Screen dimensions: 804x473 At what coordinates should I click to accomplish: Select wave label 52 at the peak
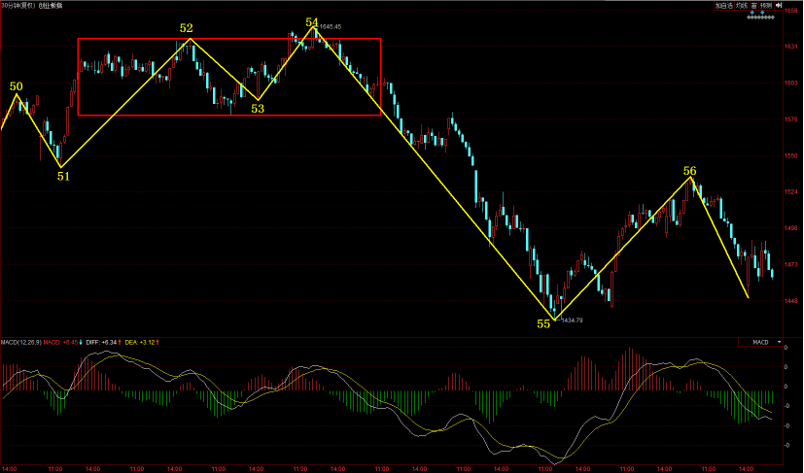pyautogui.click(x=187, y=28)
